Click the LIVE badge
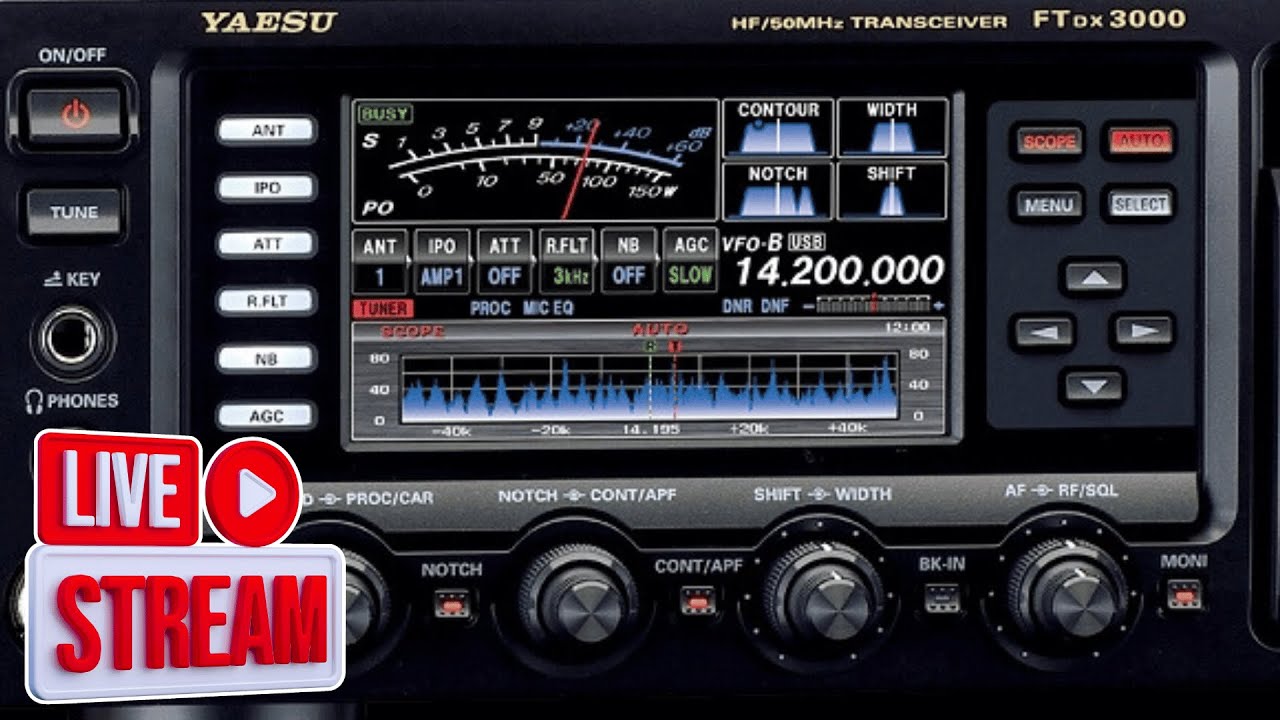This screenshot has height=720, width=1280. point(118,488)
